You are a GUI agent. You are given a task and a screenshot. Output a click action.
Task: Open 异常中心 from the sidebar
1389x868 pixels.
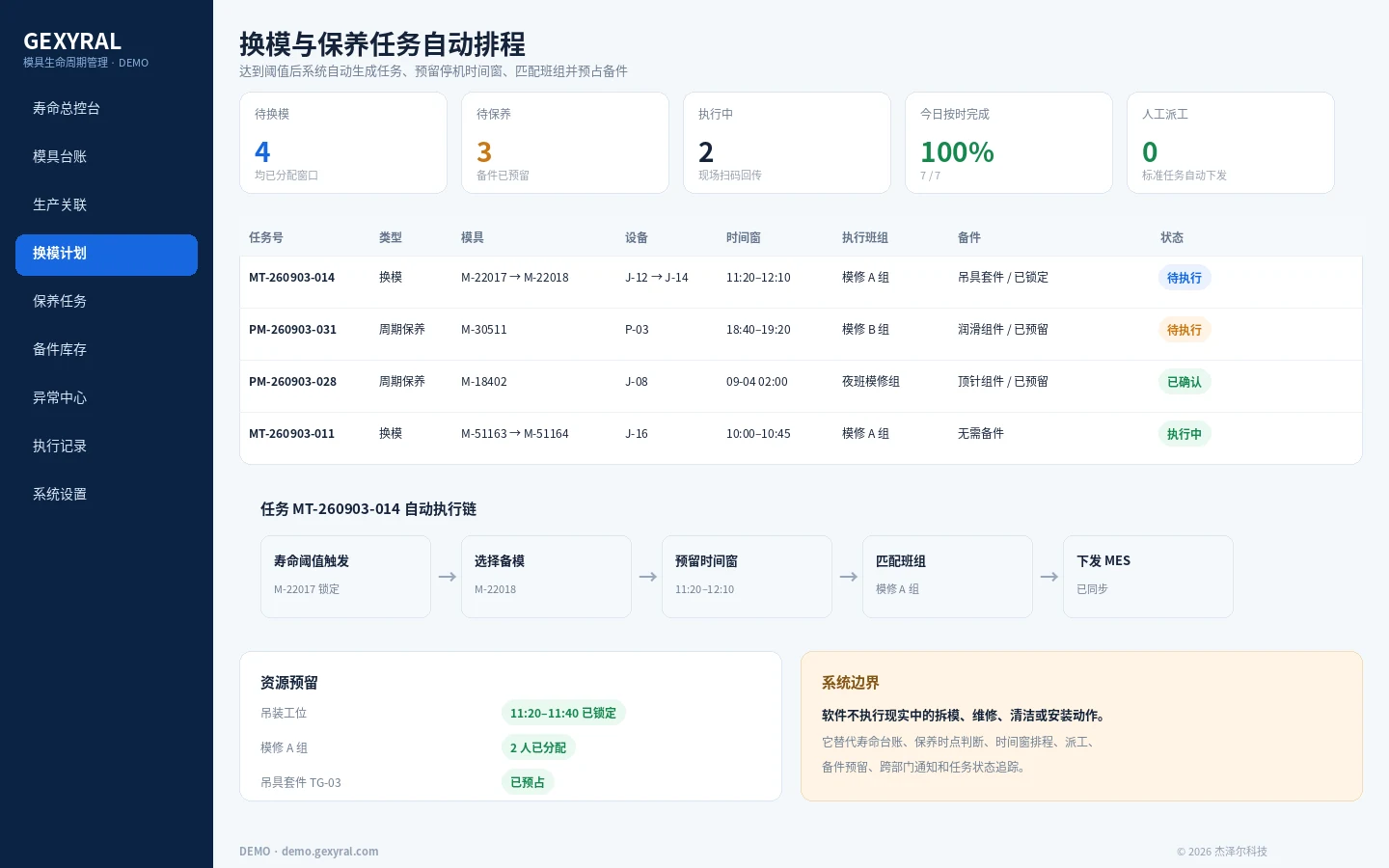106,397
